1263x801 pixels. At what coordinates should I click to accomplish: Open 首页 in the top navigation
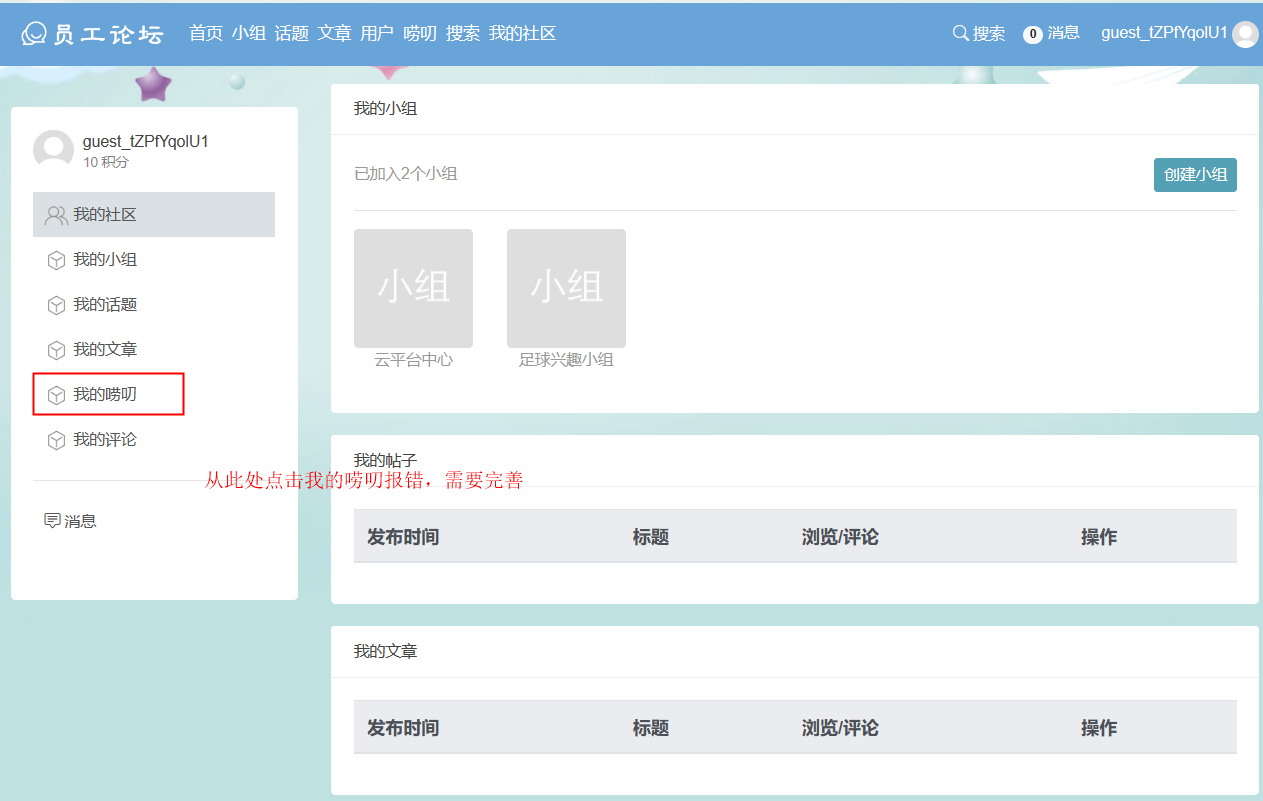206,33
